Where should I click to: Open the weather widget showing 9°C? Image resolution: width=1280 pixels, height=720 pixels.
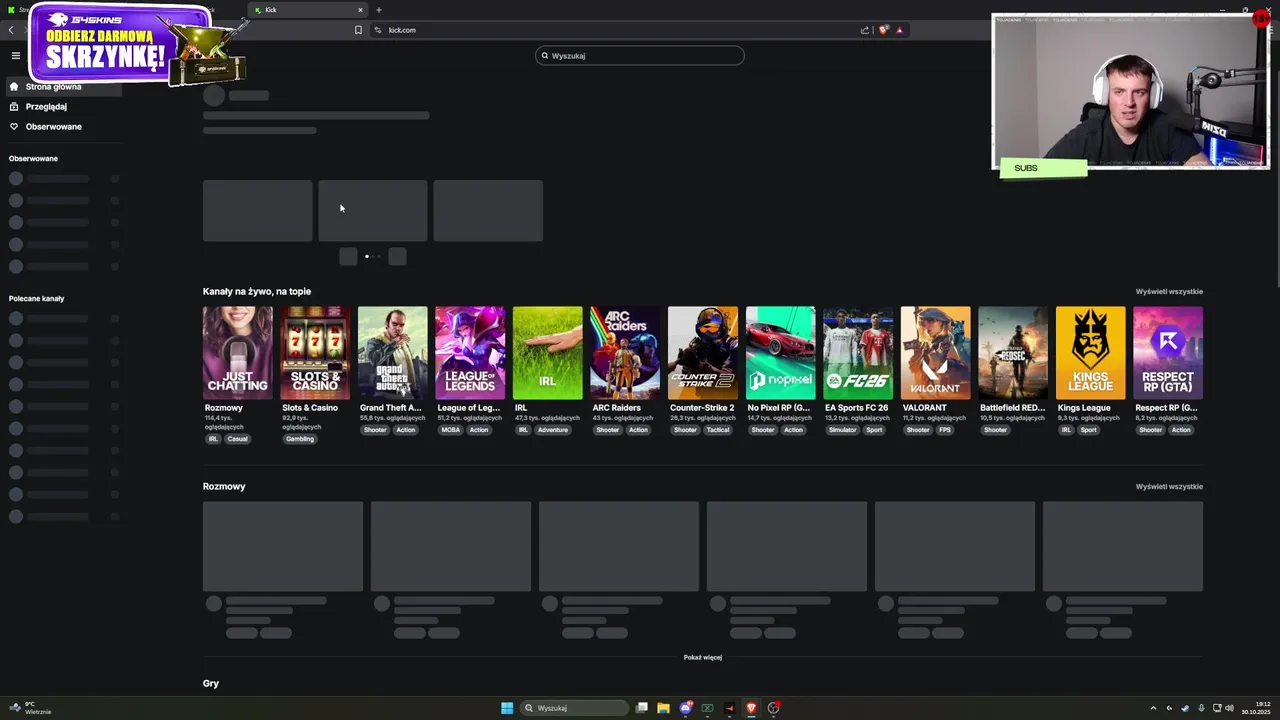(31, 708)
